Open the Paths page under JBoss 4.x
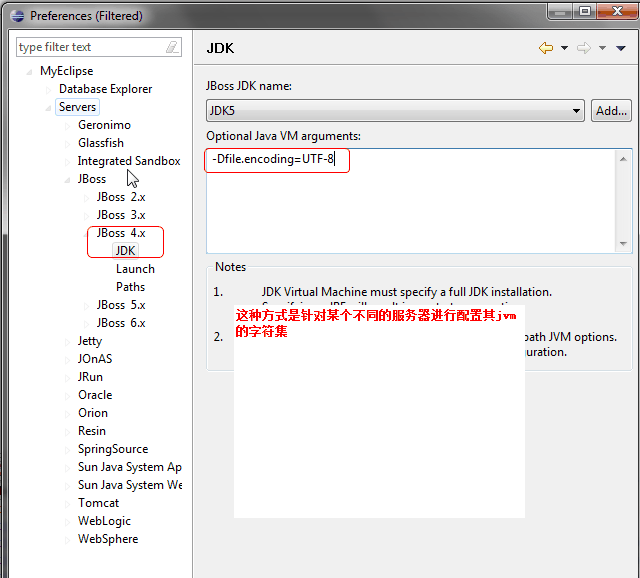This screenshot has height=578, width=640. [130, 287]
